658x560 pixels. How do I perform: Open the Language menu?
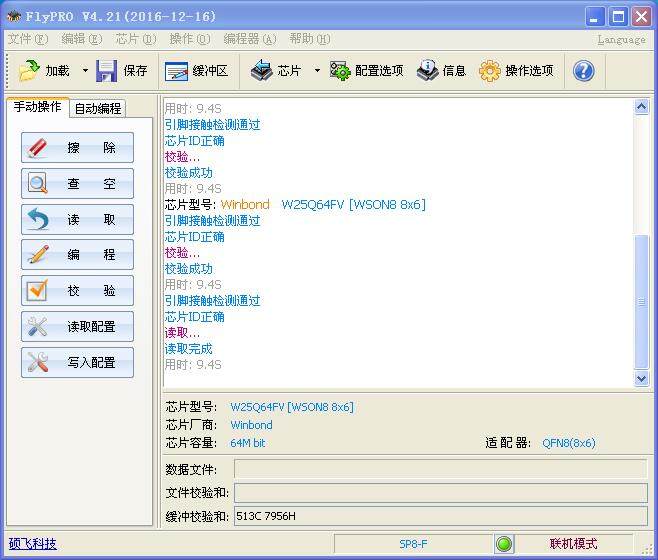point(621,39)
